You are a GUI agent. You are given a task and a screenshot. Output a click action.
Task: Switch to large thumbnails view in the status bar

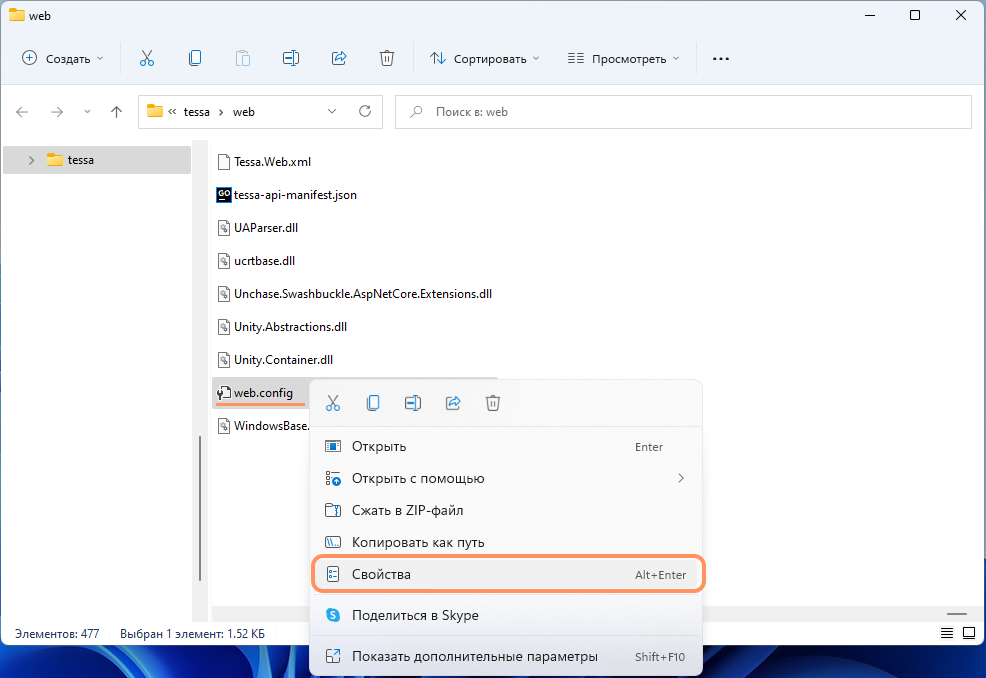coord(968,634)
